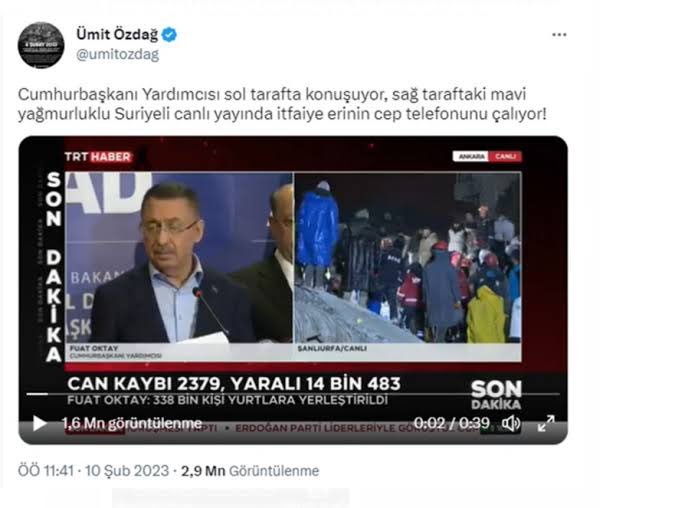This screenshot has width=700, height=508.
Task: Open Ümit Özdağ display name link
Action: [x=117, y=34]
